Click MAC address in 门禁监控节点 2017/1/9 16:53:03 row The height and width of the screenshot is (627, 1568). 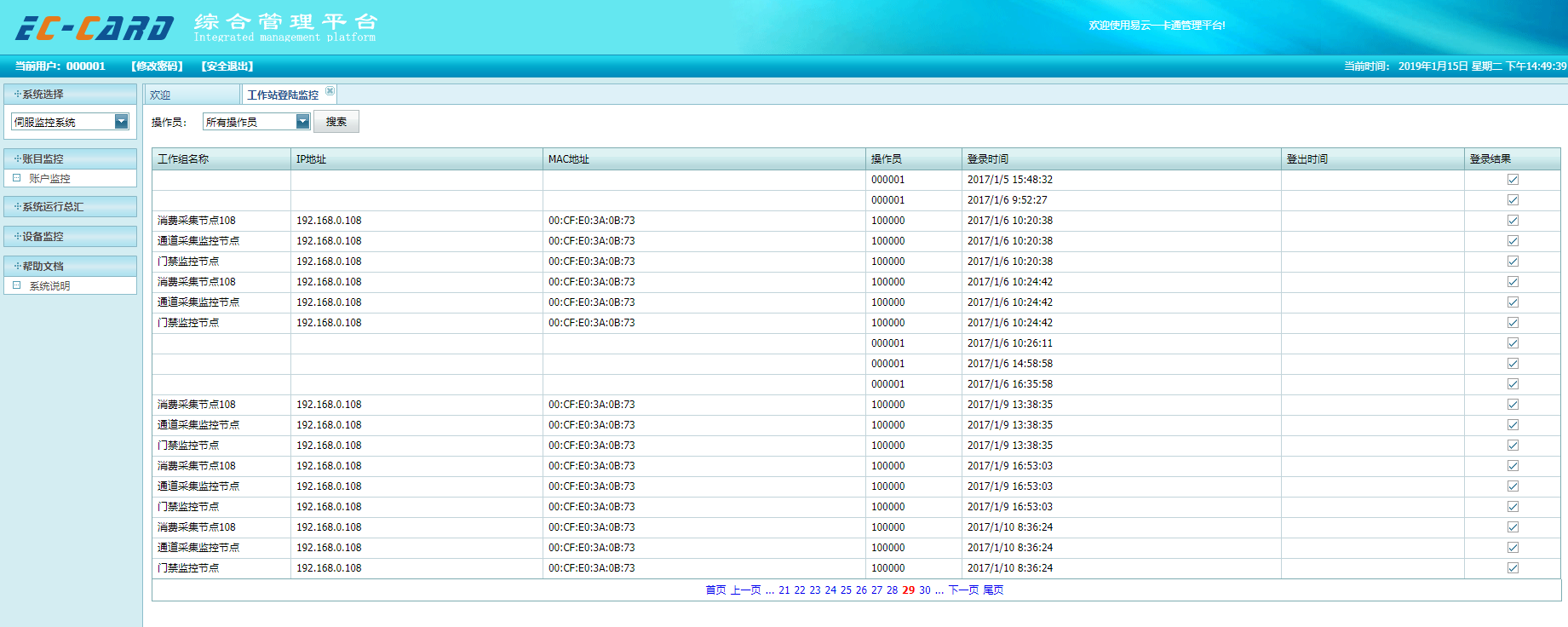592,507
